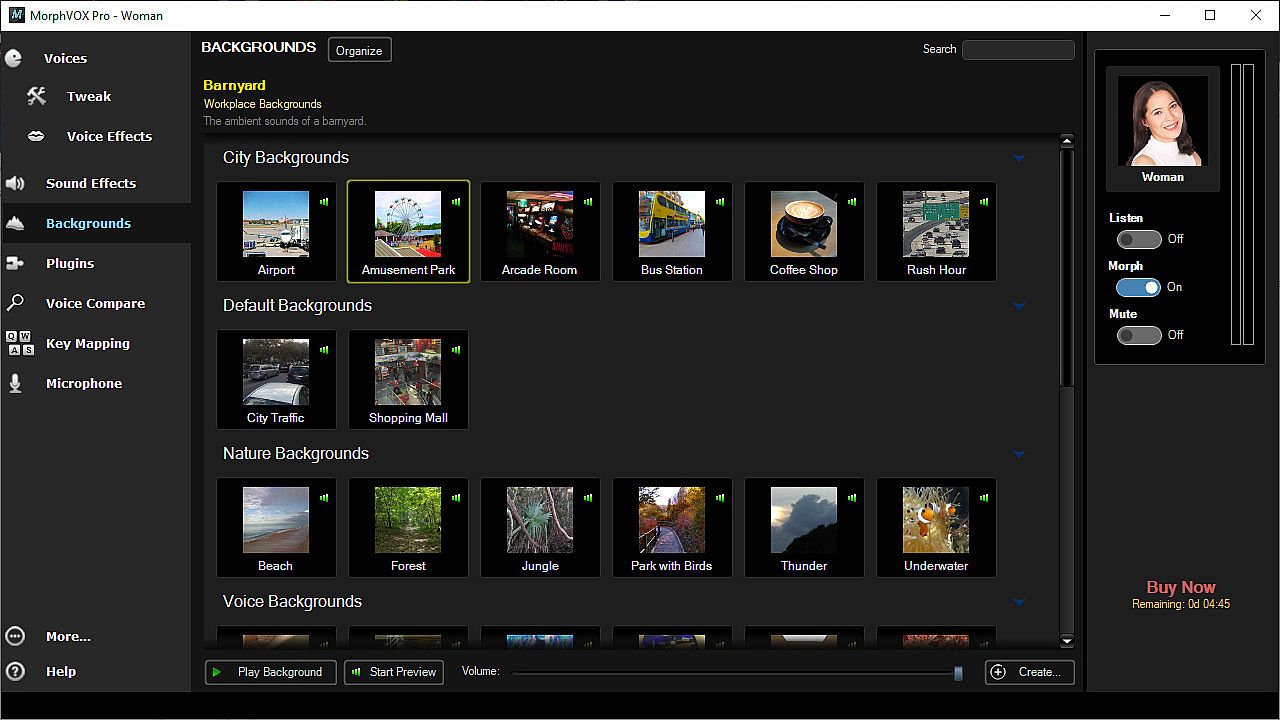Click the Voice Compare magnifier icon
Screen dimensions: 1280x720
pyautogui.click(x=15, y=303)
